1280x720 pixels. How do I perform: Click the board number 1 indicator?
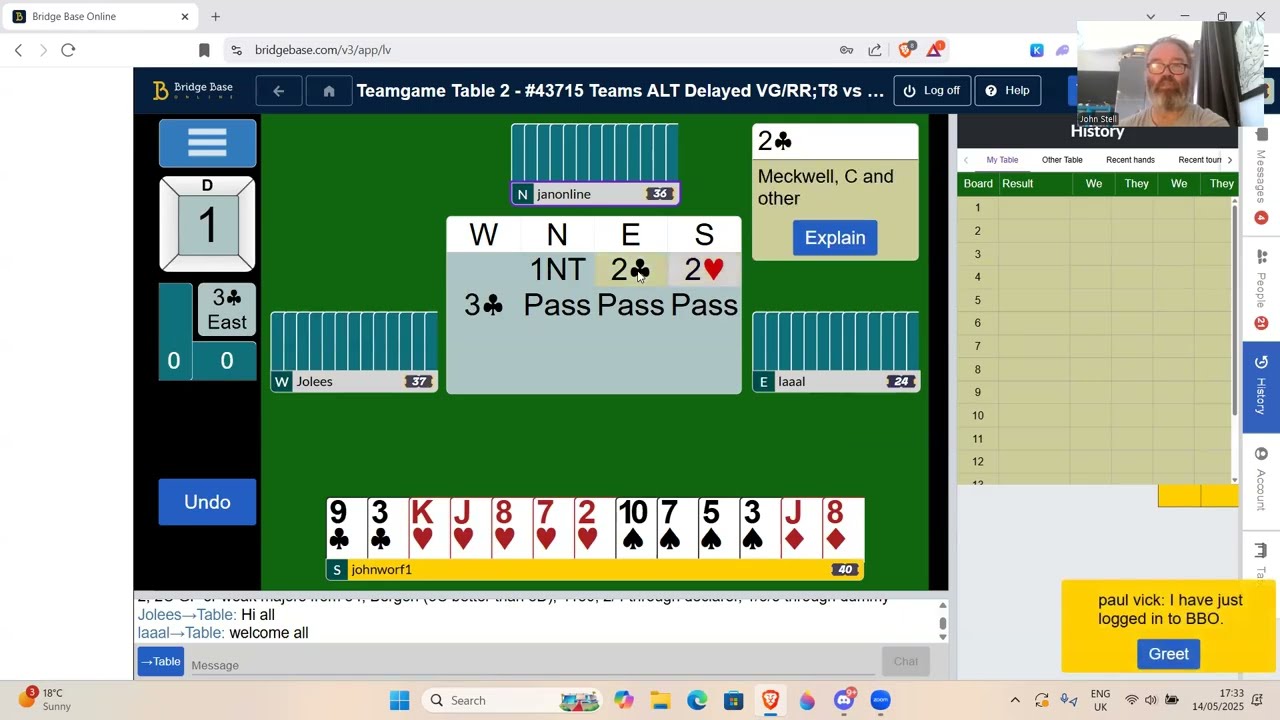coord(207,224)
